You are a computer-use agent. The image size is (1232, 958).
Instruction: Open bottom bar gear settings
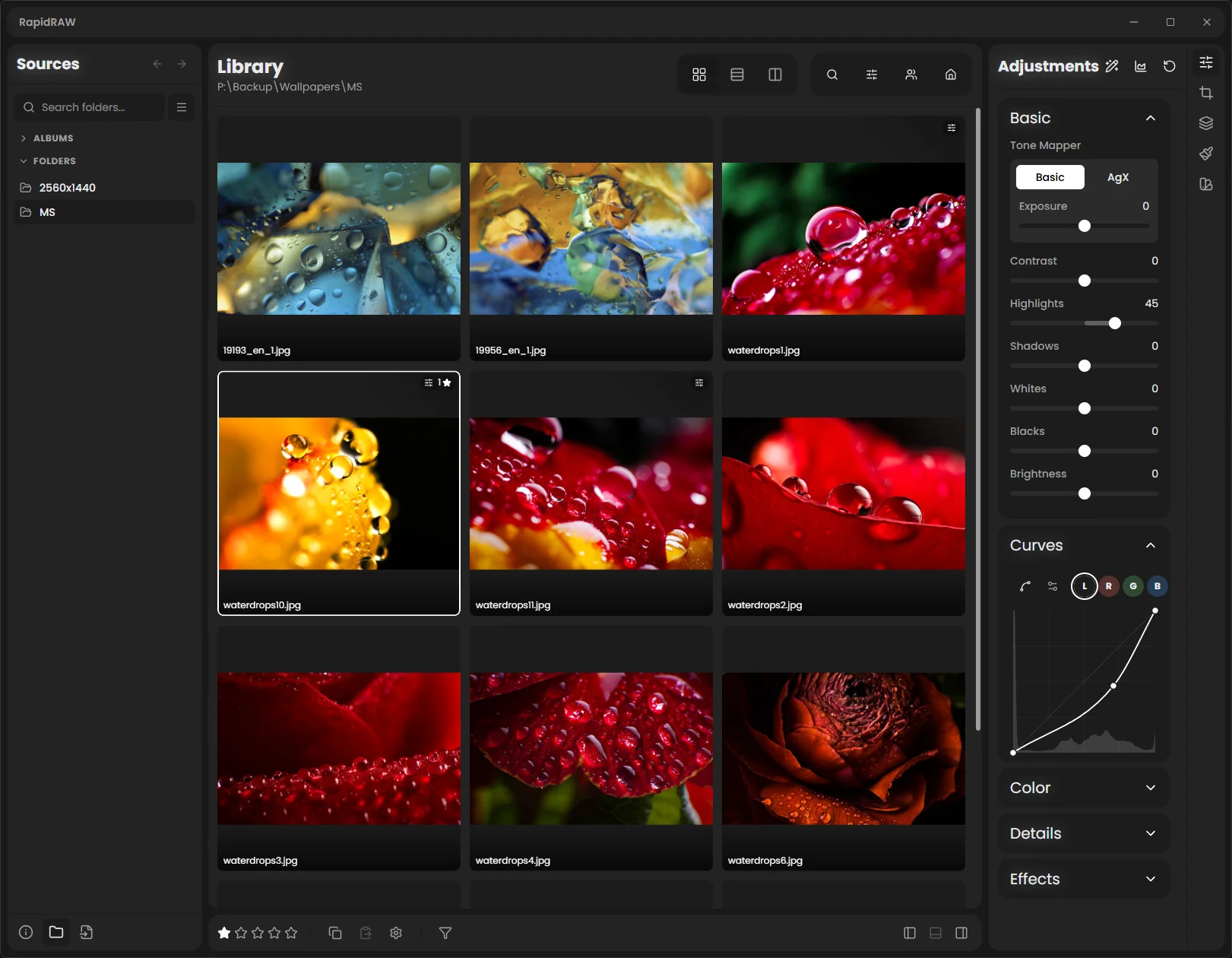(x=396, y=933)
